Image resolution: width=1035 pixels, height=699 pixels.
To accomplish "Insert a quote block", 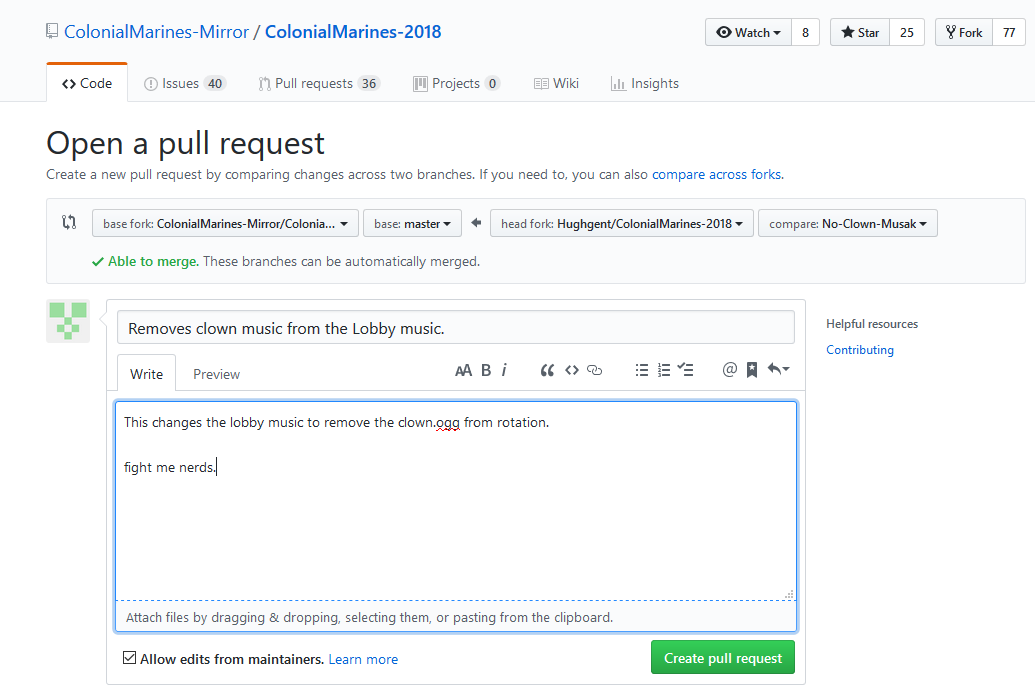I will tap(547, 370).
